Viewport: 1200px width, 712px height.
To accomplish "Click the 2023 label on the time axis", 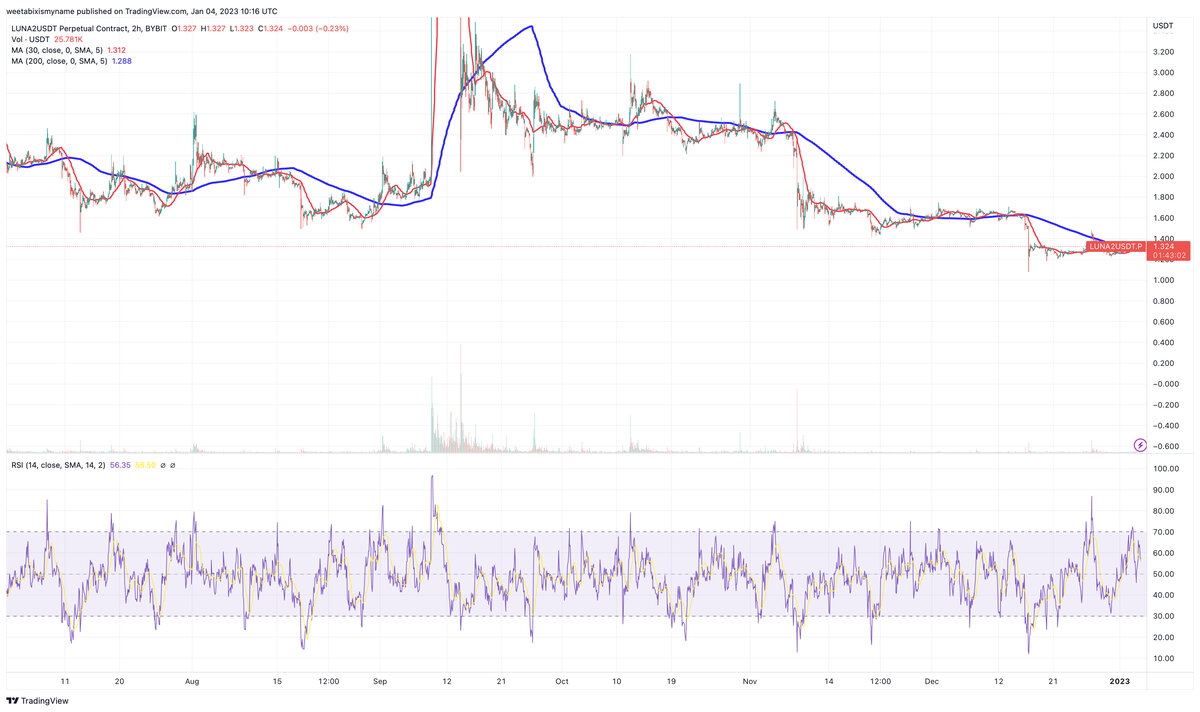I will (x=1121, y=681).
